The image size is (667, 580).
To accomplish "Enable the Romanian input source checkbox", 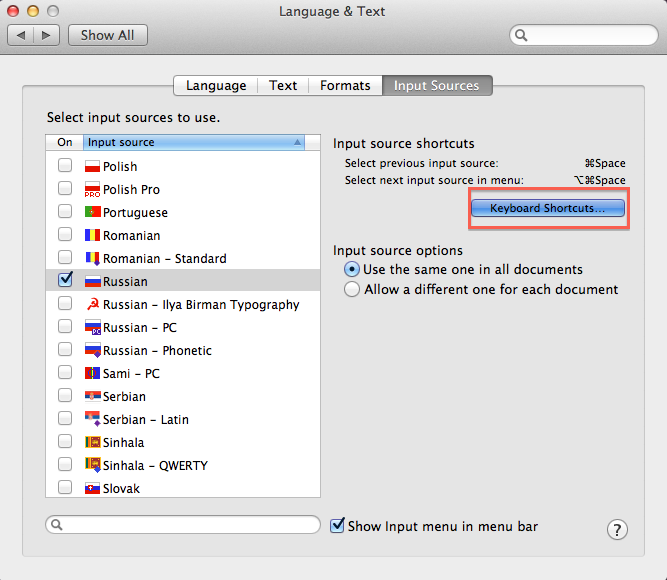I will (65, 235).
